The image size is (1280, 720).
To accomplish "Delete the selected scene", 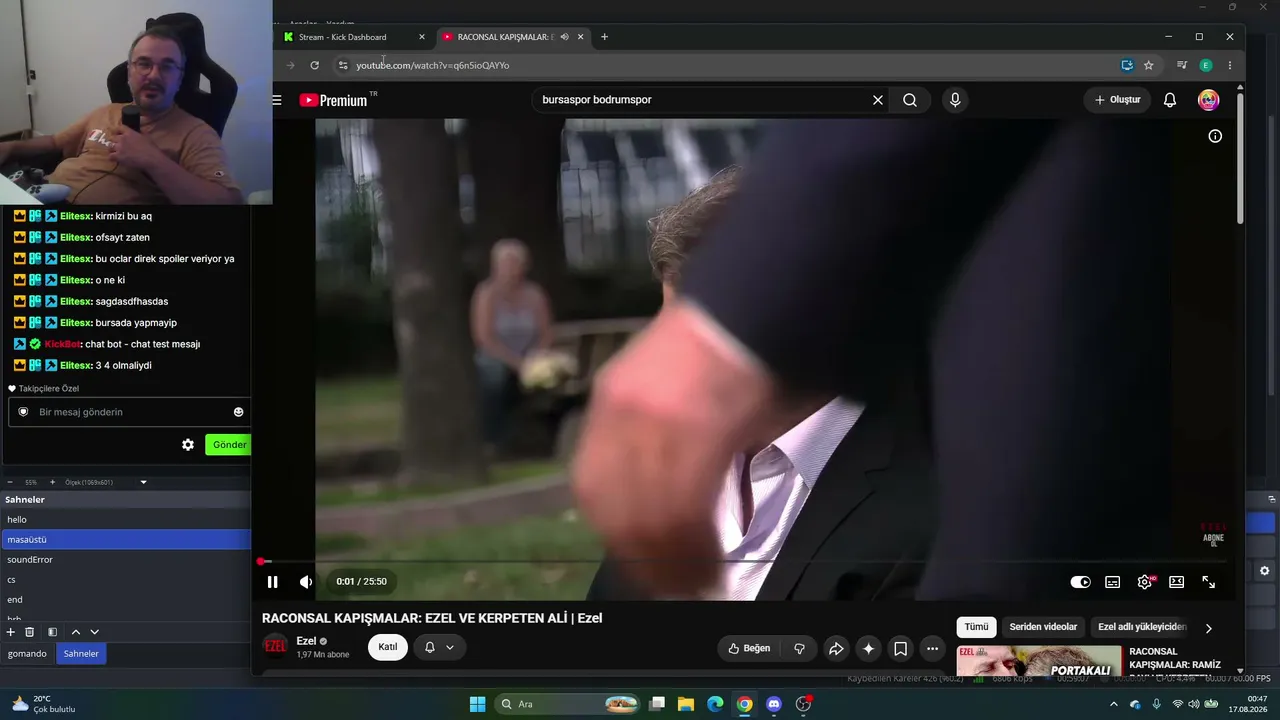I will click(30, 632).
